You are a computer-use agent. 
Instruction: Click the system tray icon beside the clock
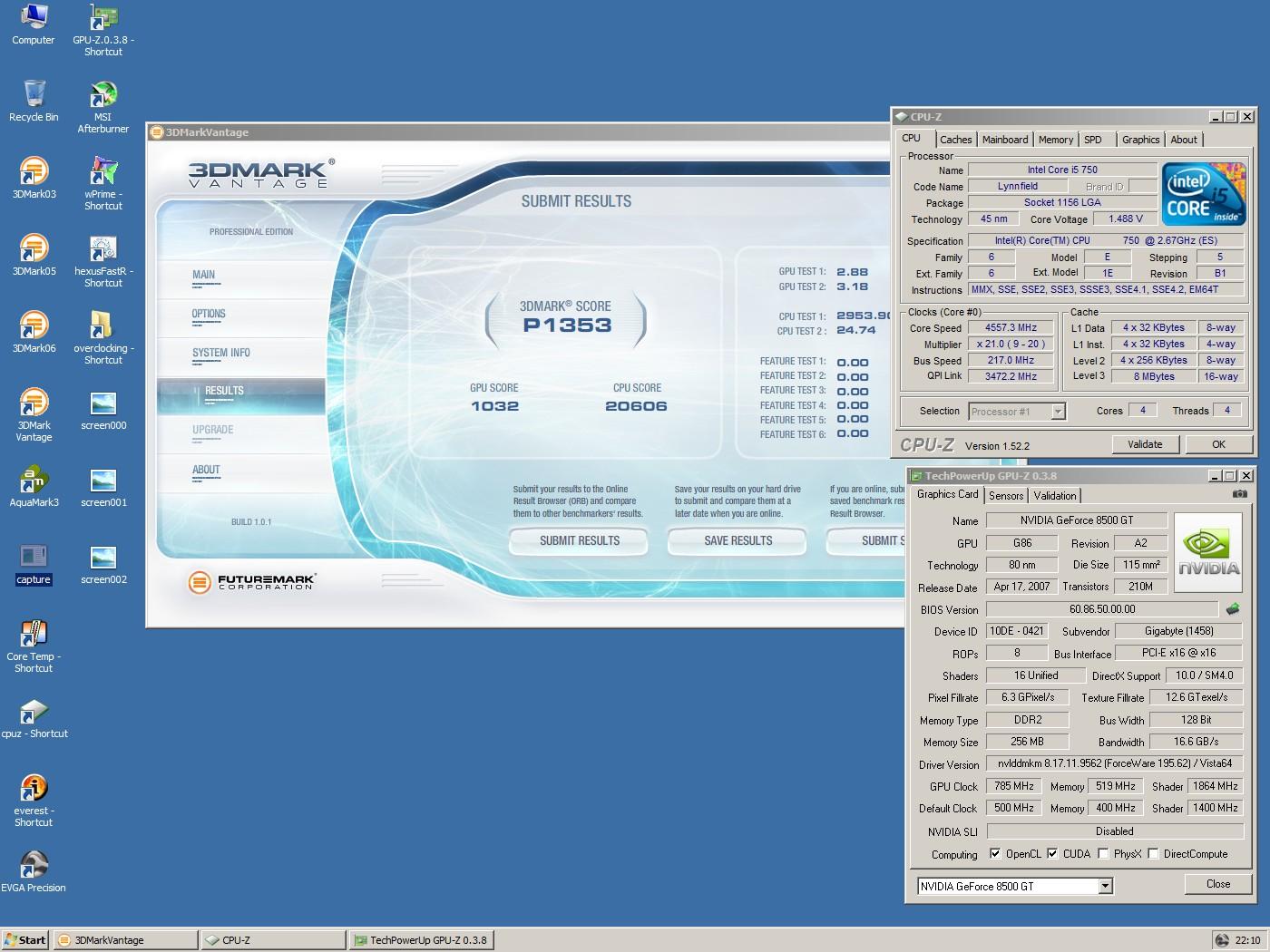(1222, 940)
